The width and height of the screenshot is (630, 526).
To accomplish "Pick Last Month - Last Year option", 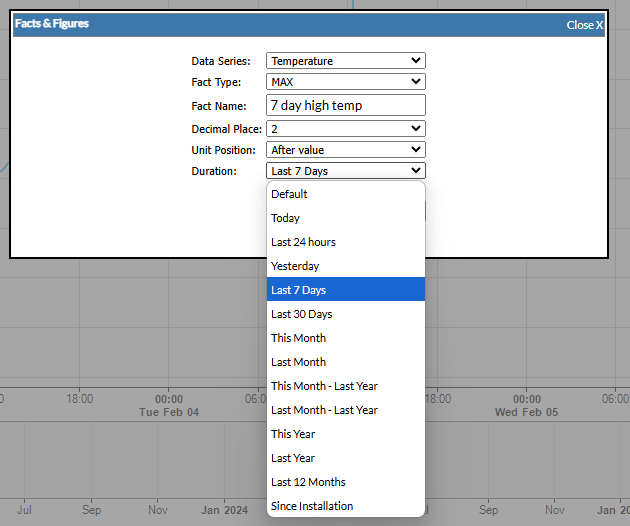I will pyautogui.click(x=345, y=410).
